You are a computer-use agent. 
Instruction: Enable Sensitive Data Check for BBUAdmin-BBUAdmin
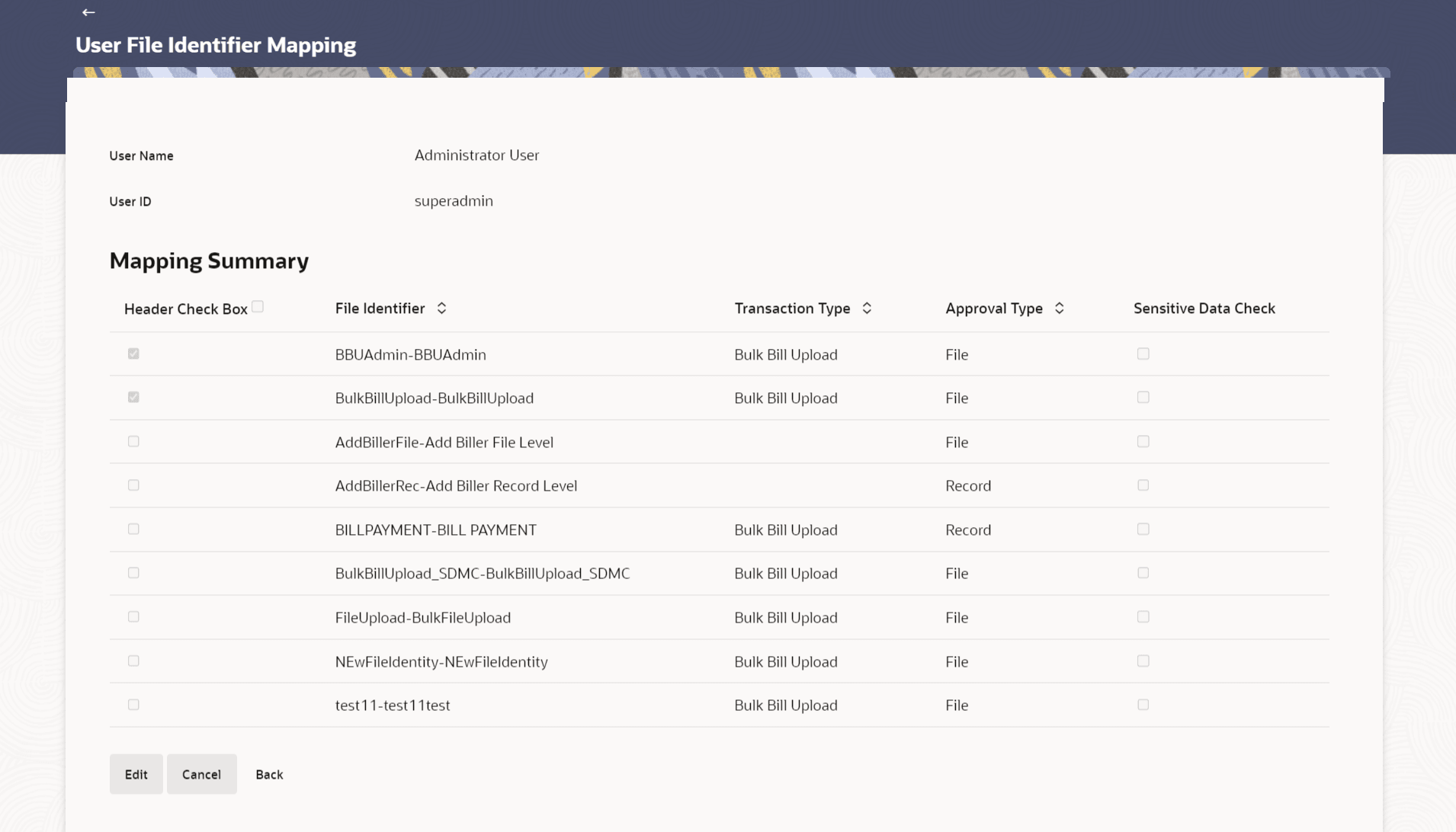(1143, 354)
